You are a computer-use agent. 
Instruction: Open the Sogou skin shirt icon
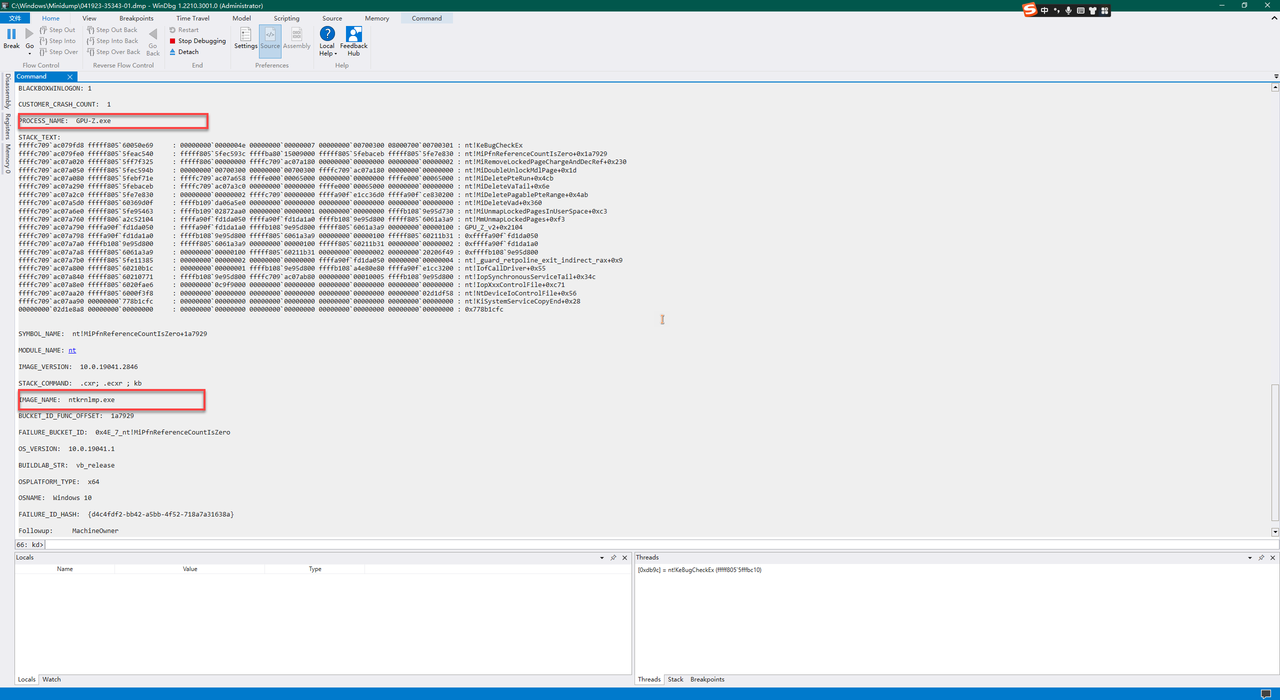pos(1092,10)
